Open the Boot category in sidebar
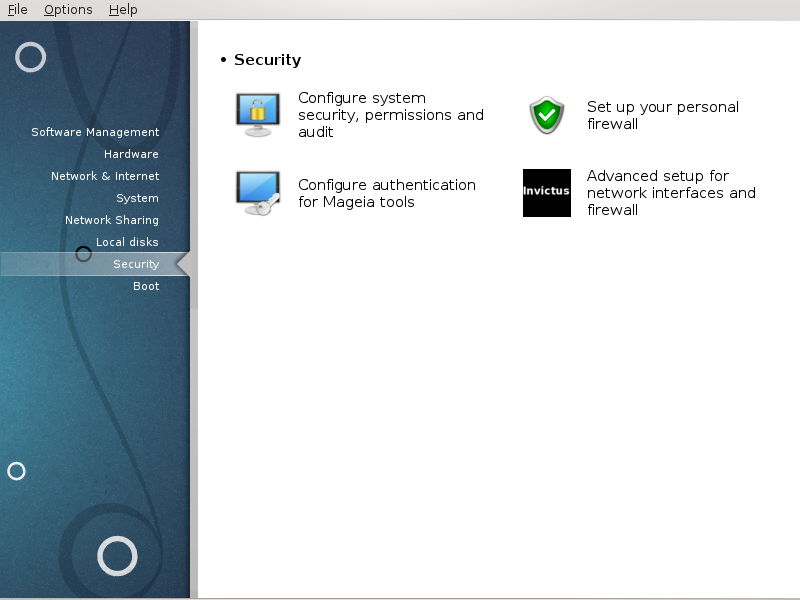The image size is (800, 600). click(146, 286)
